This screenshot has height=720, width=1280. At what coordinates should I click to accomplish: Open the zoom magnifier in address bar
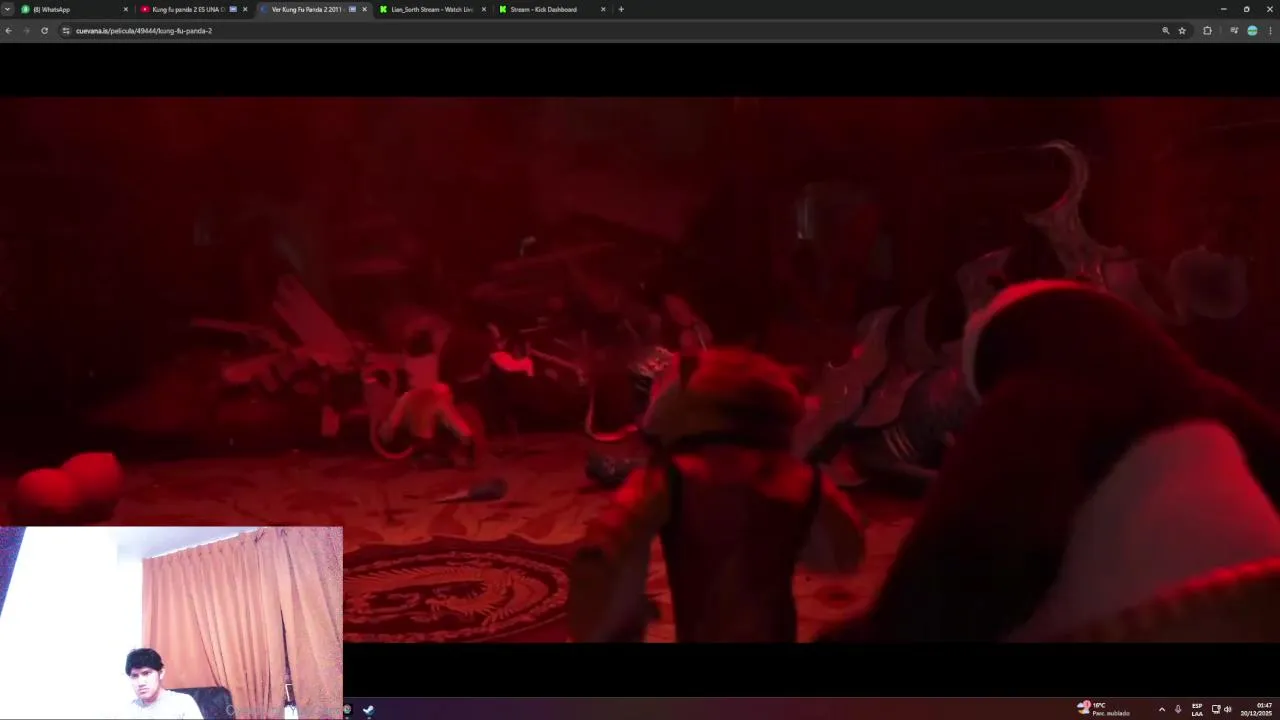coord(1166,31)
